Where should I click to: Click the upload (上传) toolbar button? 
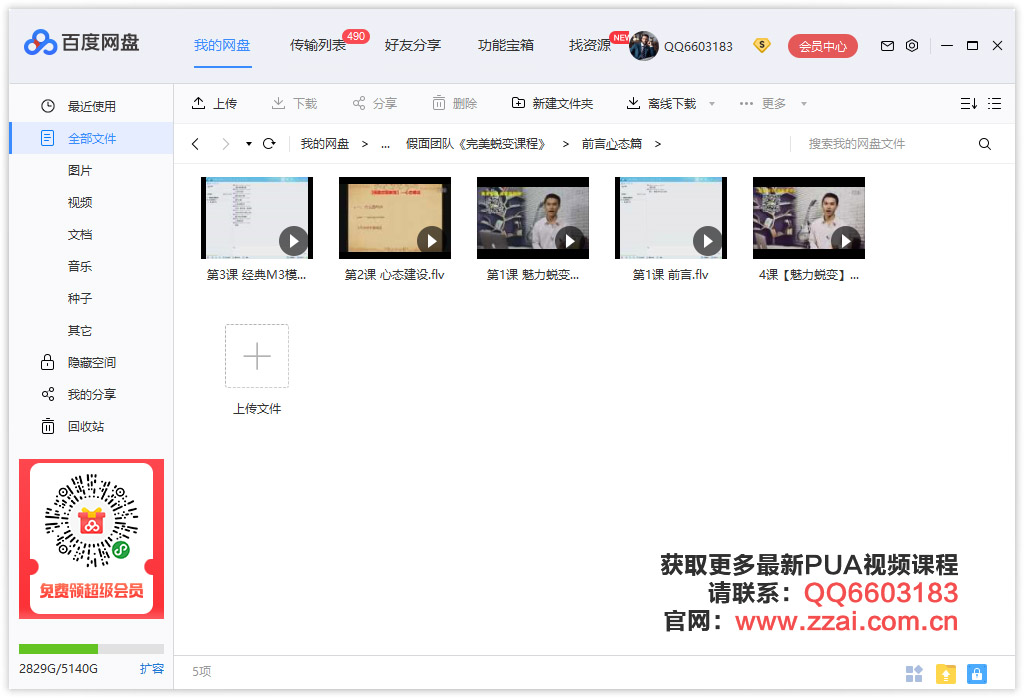[214, 103]
